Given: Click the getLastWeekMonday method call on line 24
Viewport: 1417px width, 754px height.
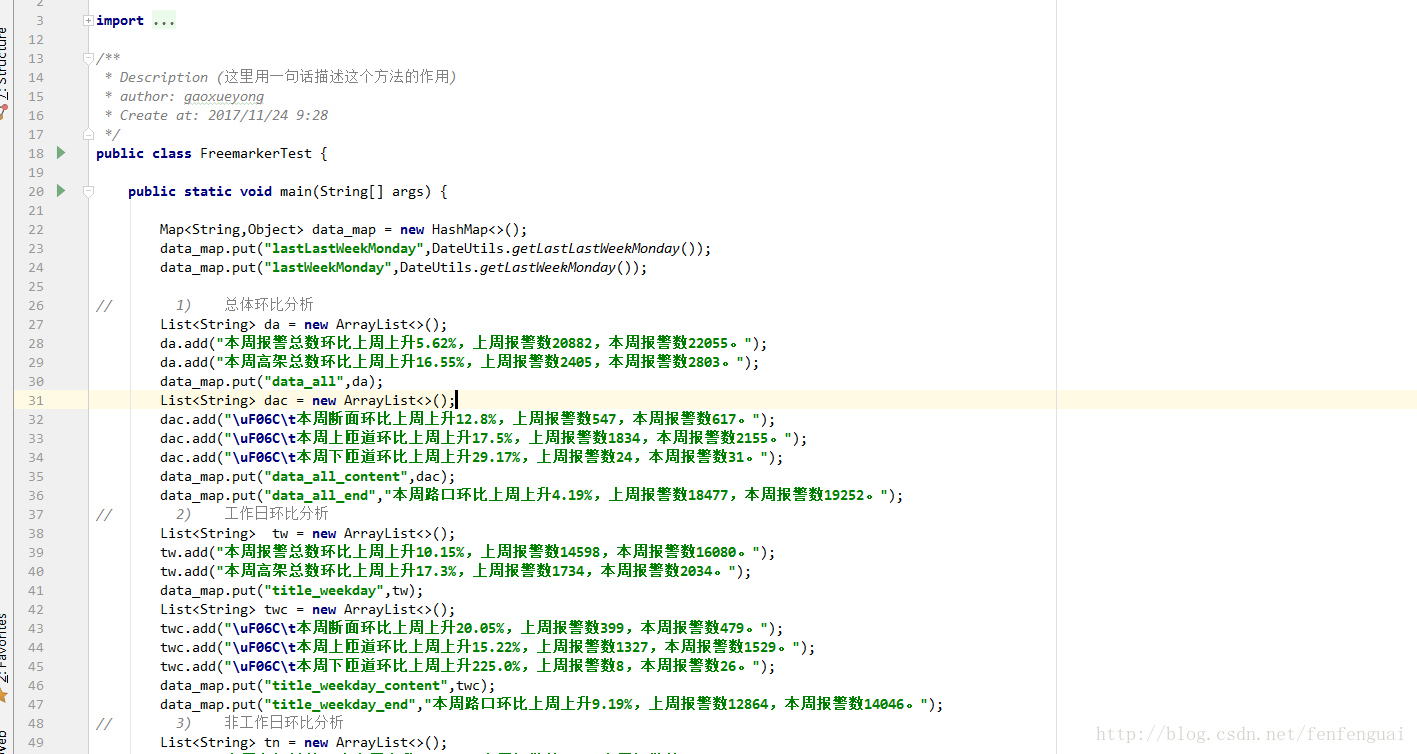Looking at the screenshot, I should coord(548,267).
